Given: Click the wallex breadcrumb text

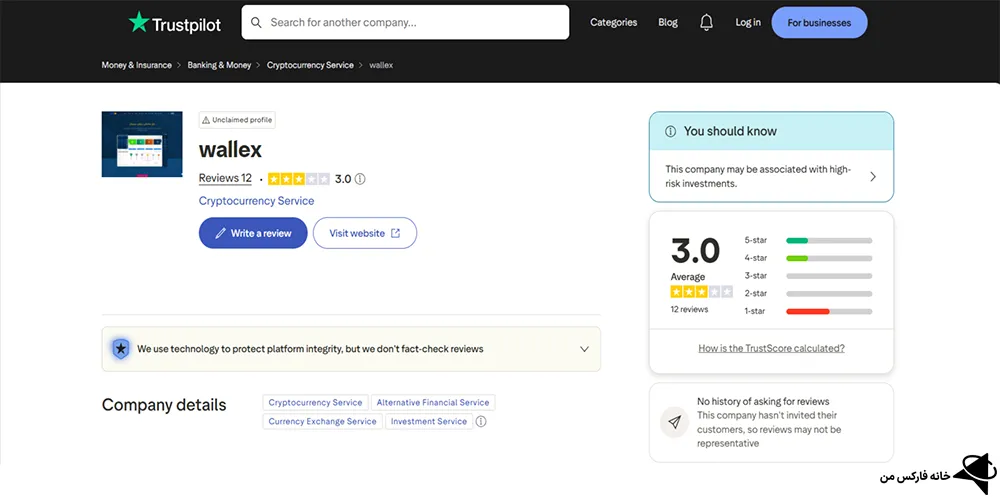Looking at the screenshot, I should (381, 65).
